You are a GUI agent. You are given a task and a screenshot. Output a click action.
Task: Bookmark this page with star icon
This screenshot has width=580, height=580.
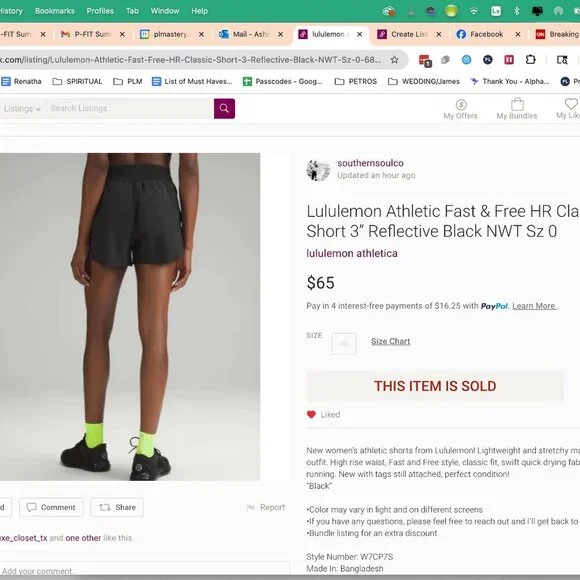[x=395, y=60]
